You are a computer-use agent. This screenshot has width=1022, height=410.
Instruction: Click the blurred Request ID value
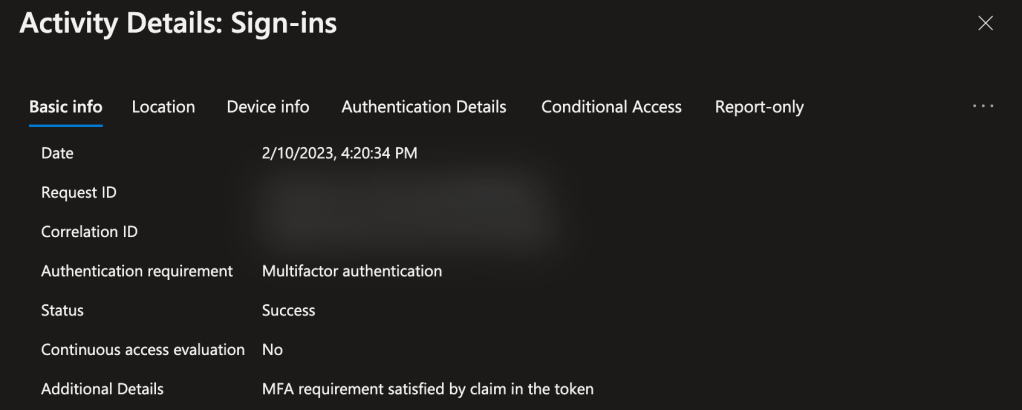click(x=400, y=193)
